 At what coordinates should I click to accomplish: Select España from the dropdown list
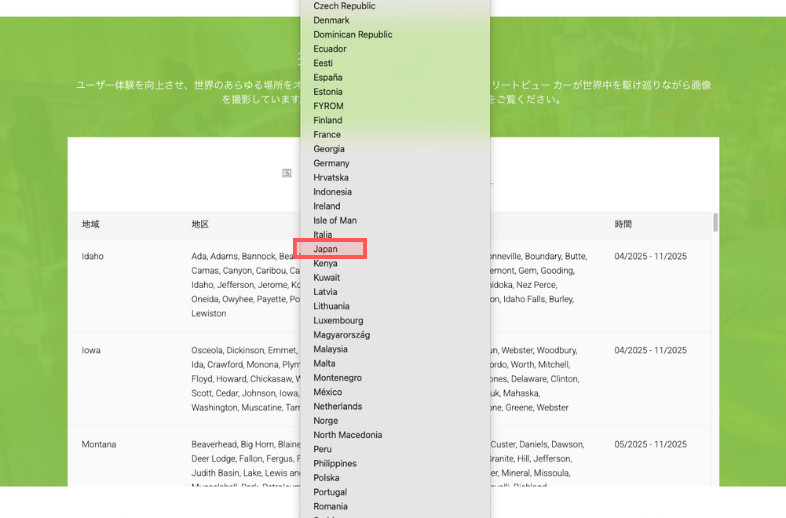[x=328, y=77]
